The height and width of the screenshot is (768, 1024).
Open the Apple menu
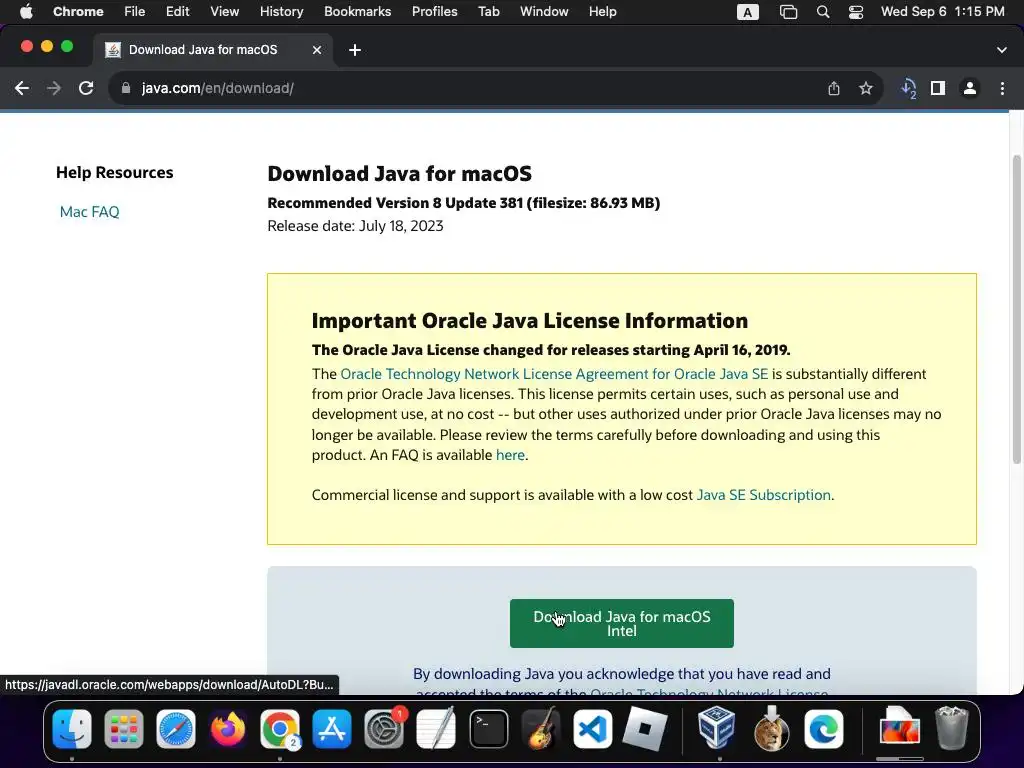[x=26, y=12]
